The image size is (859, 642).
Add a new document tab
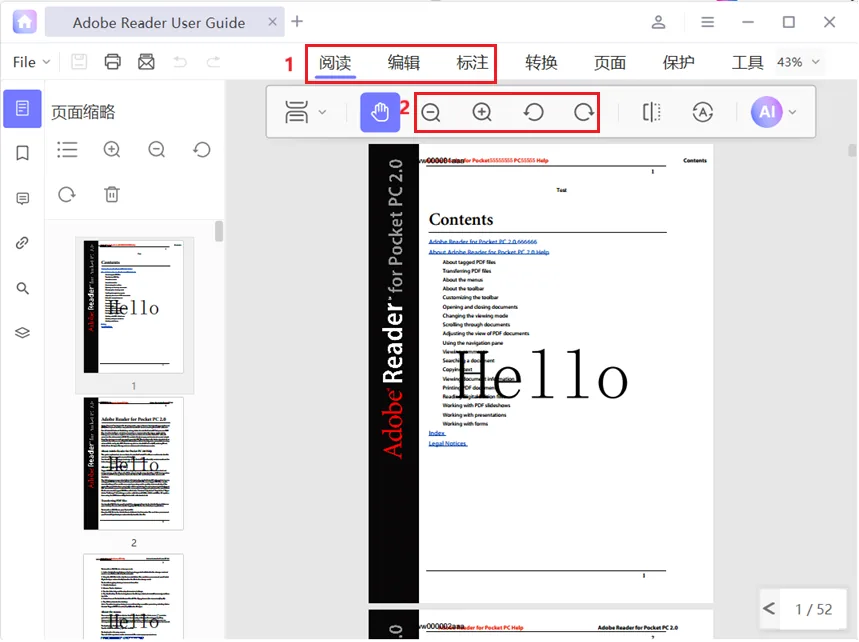coord(297,21)
